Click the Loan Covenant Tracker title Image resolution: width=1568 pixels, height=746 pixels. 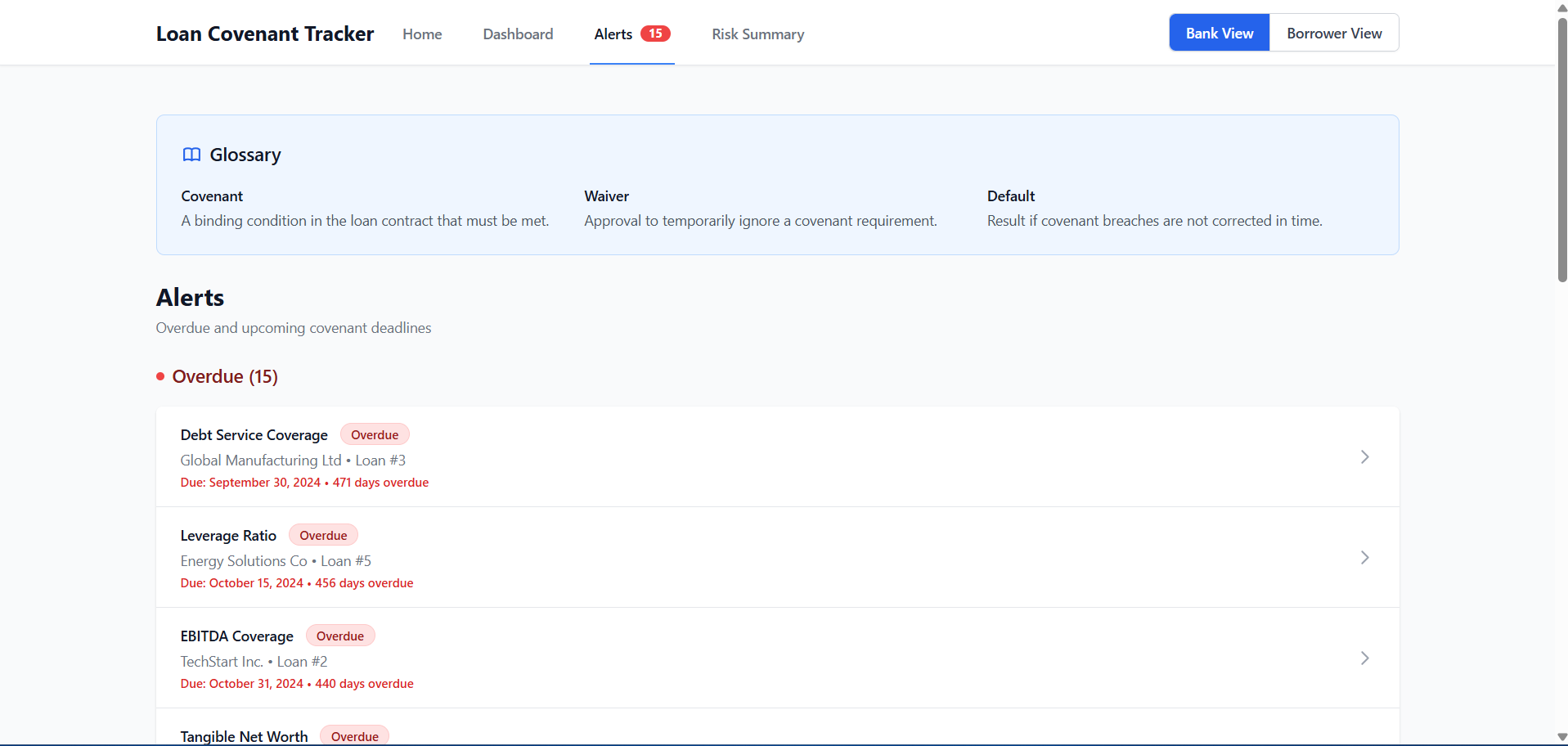click(x=265, y=34)
